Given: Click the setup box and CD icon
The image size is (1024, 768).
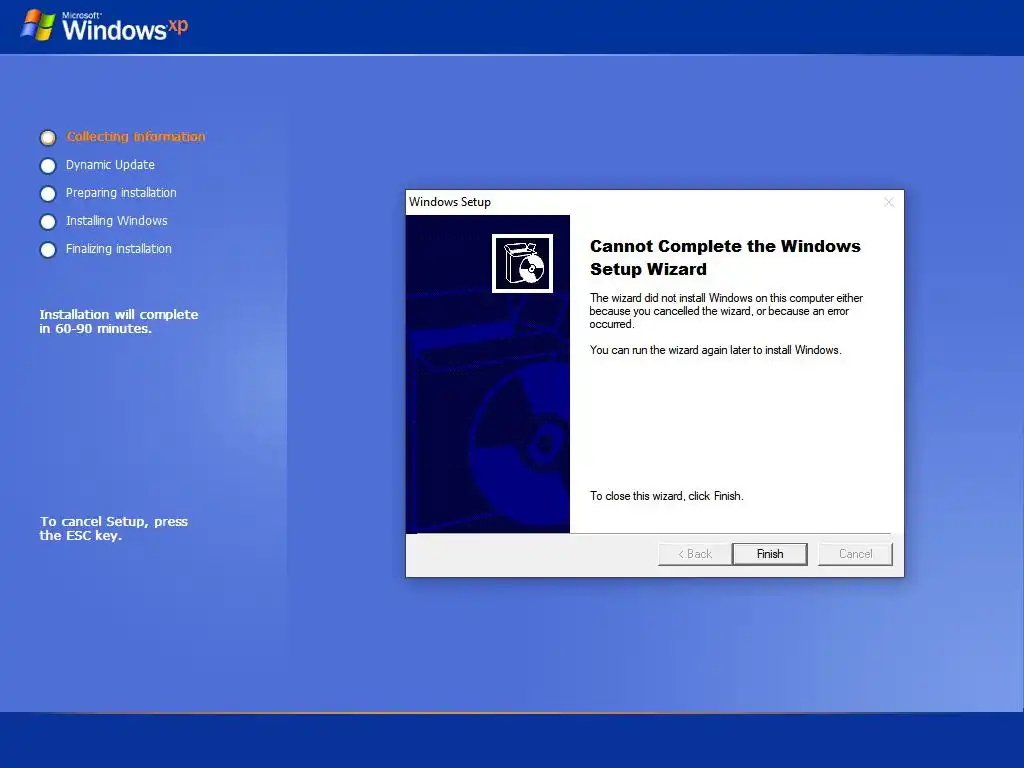Looking at the screenshot, I should 522,263.
